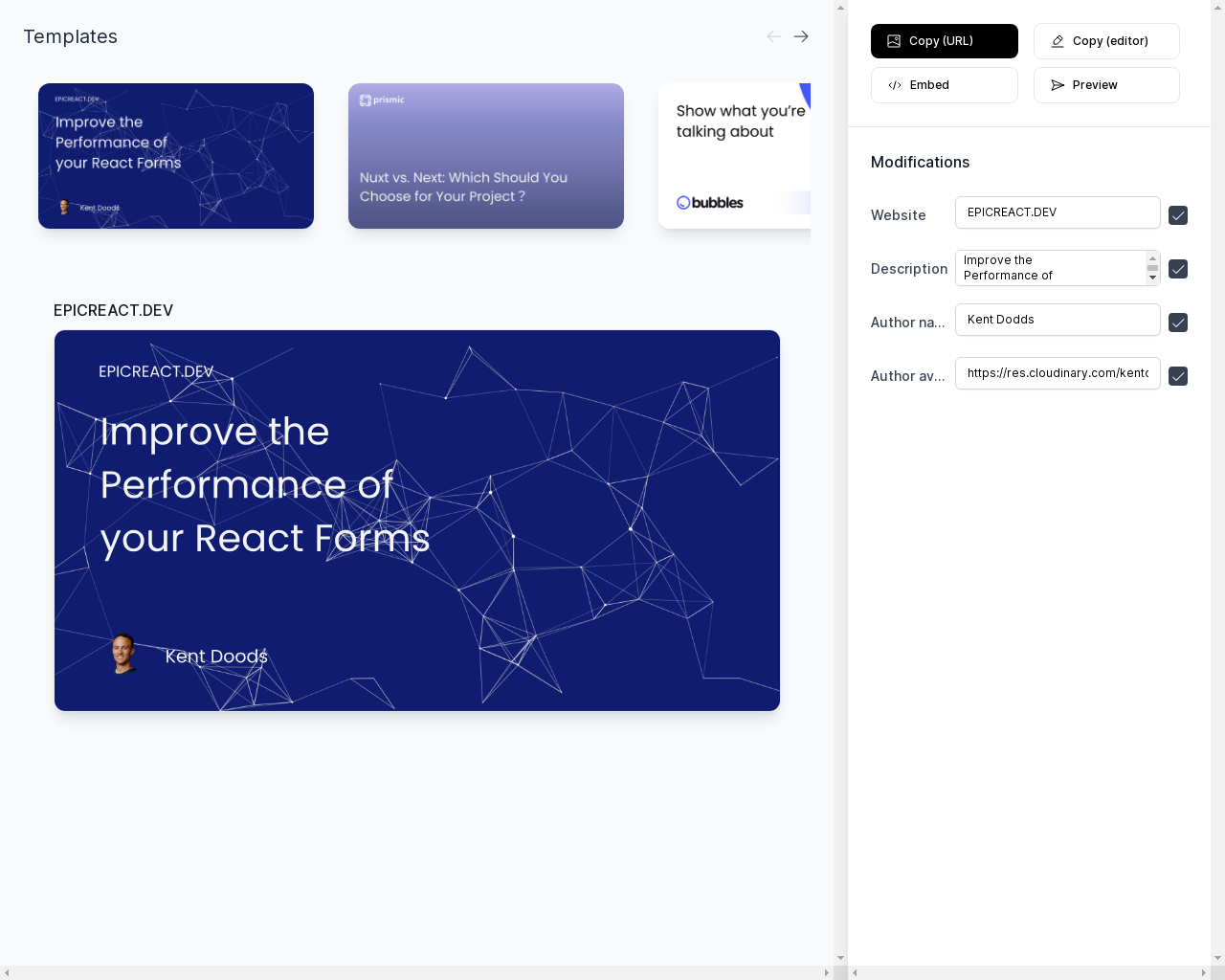The width and height of the screenshot is (1225, 980).
Task: Select the React Forms template thumbnail
Action: pos(176,156)
